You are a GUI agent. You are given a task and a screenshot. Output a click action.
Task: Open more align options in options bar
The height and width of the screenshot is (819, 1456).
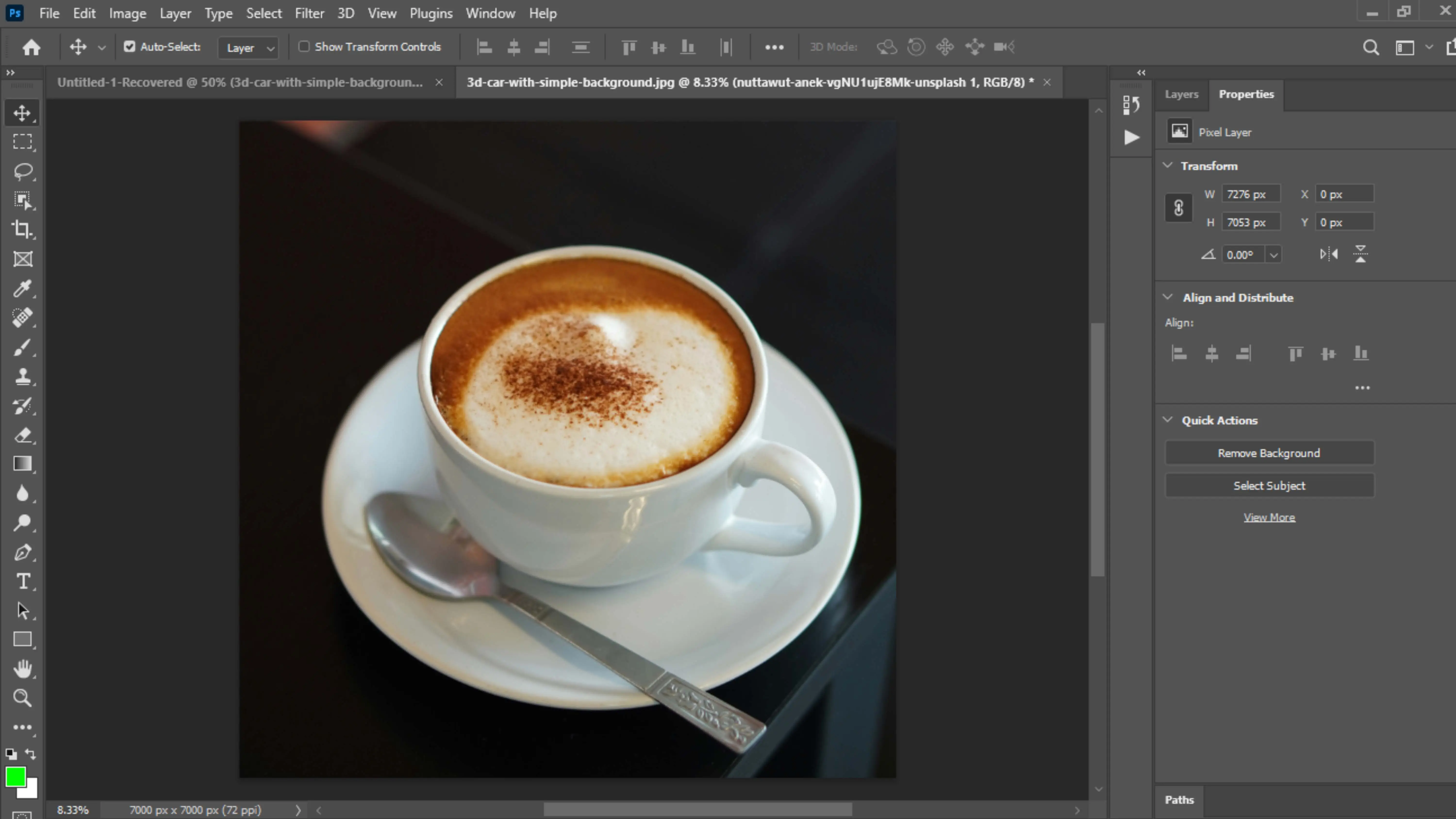(774, 48)
